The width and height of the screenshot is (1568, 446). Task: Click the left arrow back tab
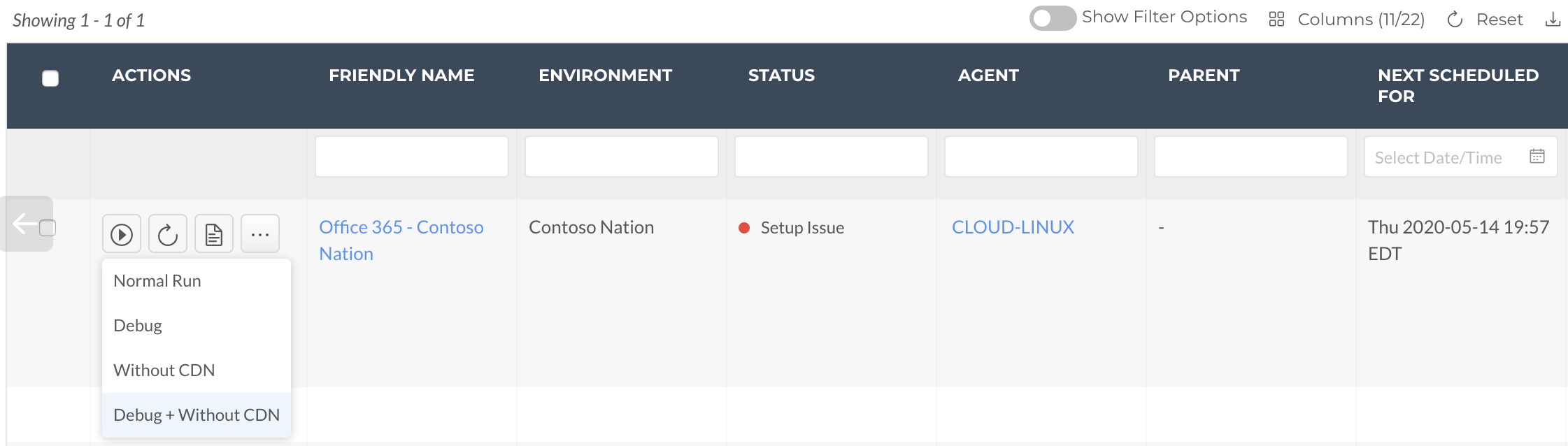point(27,224)
